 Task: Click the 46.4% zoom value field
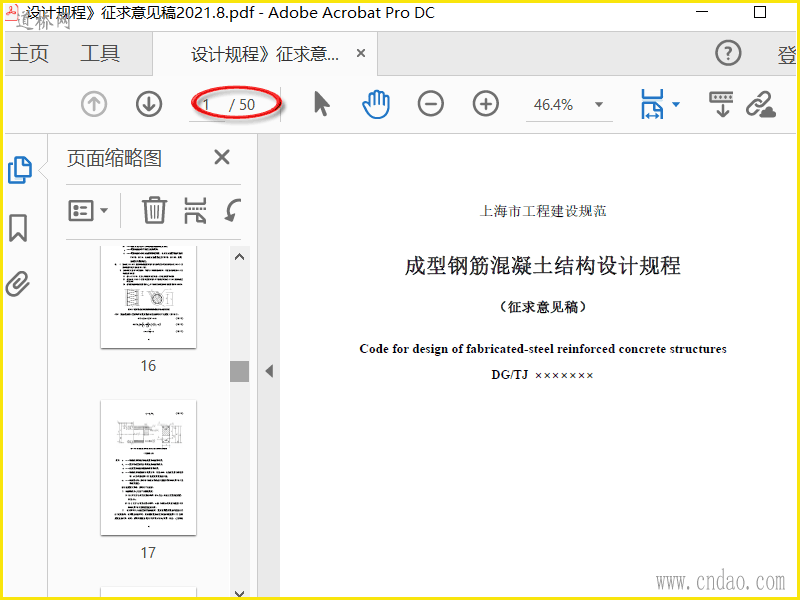coord(554,105)
